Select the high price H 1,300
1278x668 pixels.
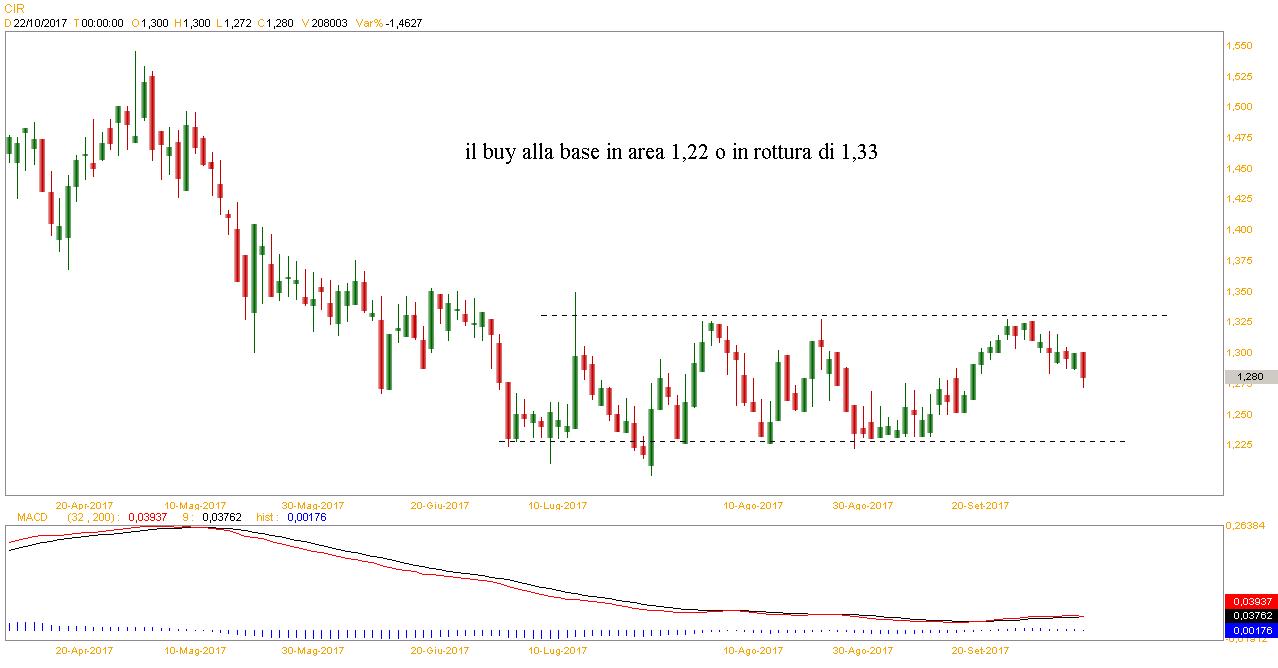click(x=190, y=22)
